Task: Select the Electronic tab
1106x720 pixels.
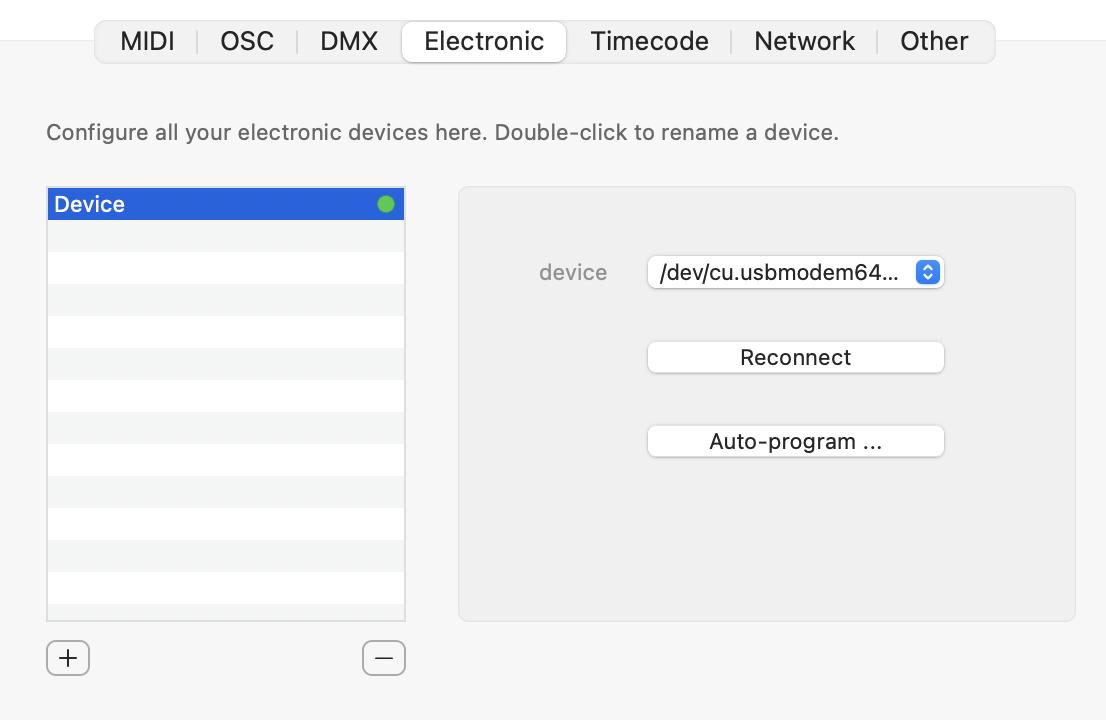Action: (x=484, y=42)
